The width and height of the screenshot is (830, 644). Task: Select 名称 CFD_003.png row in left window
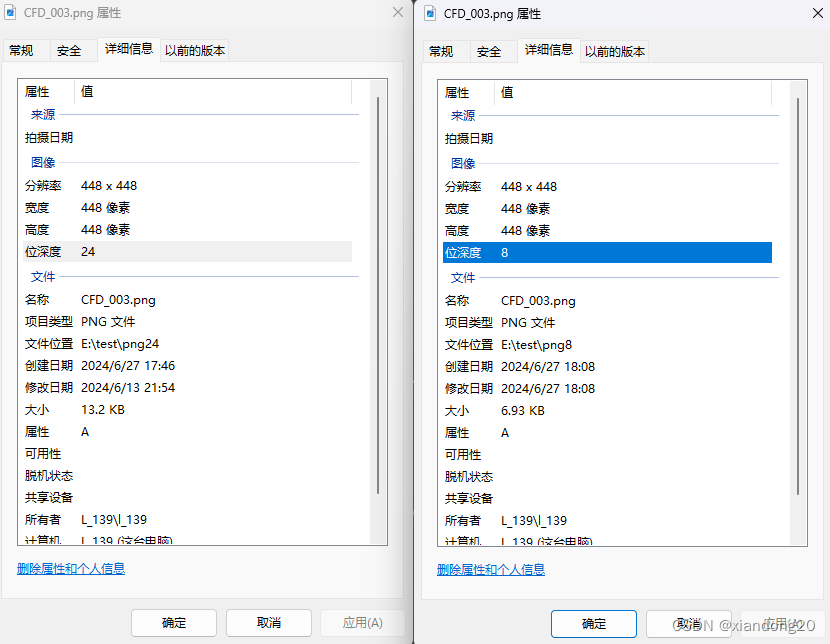[x=187, y=300]
